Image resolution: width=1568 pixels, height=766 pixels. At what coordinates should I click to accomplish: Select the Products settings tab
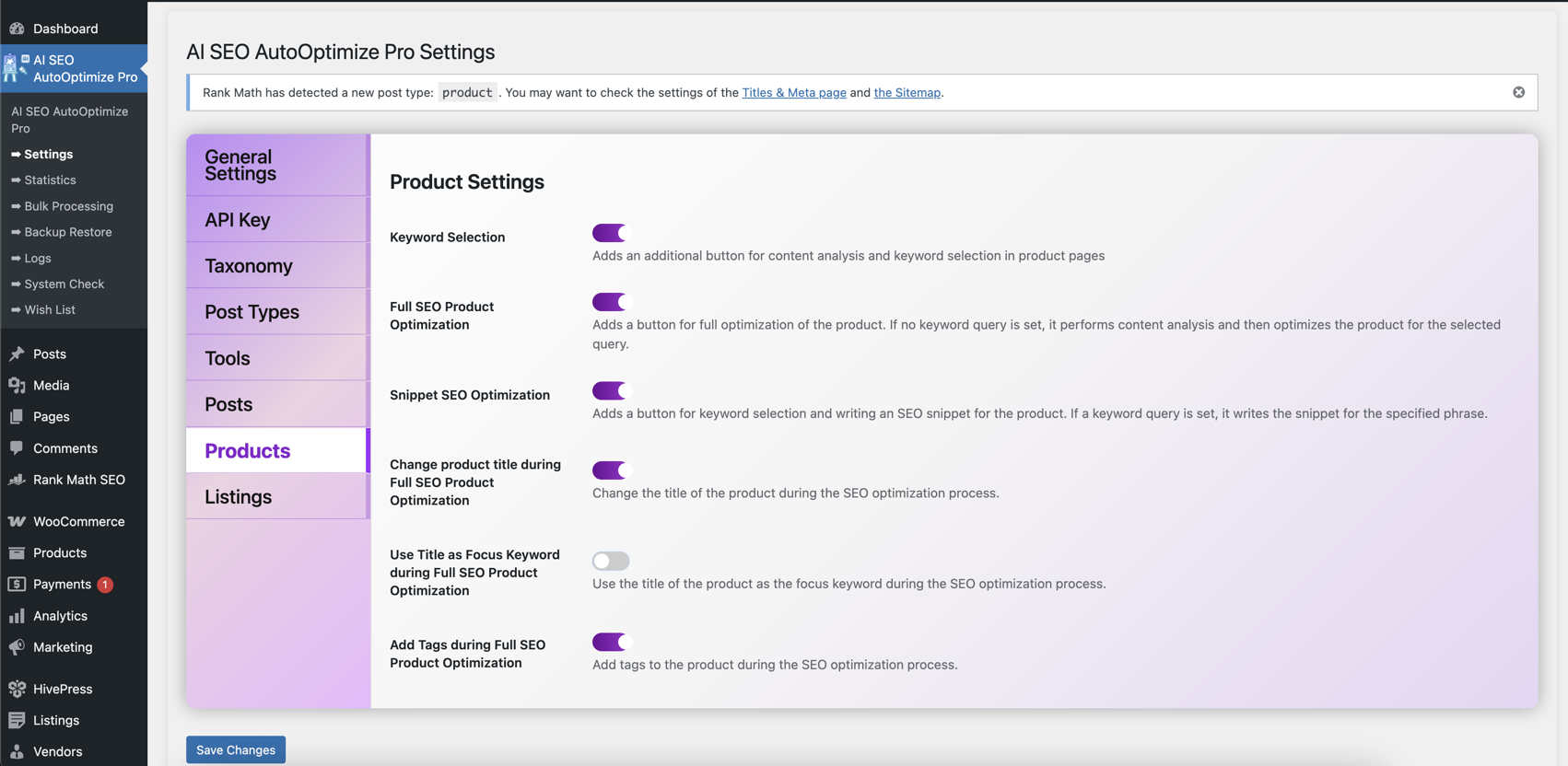277,450
